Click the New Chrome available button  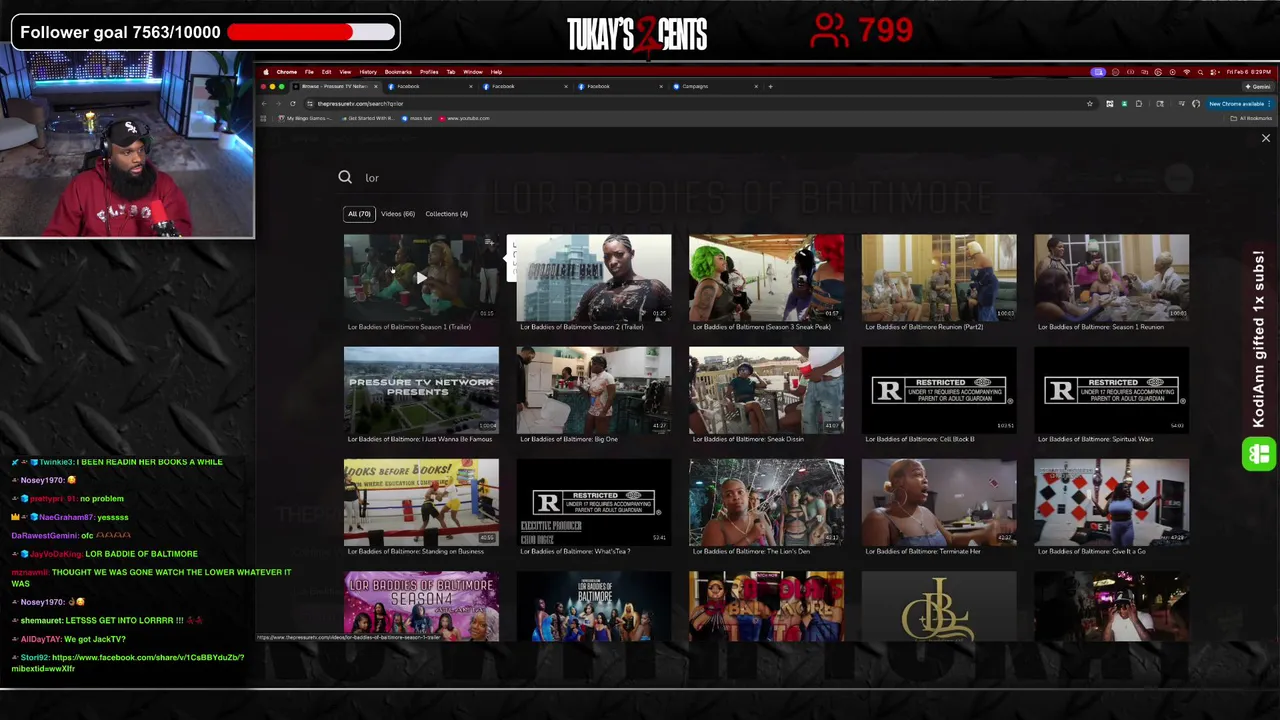1238,104
